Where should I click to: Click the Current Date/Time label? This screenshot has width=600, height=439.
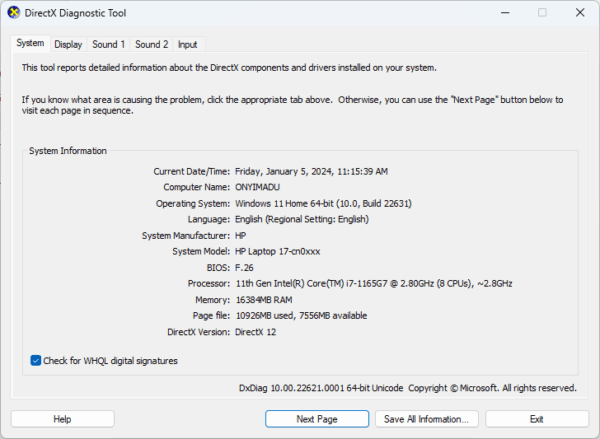tap(192, 171)
